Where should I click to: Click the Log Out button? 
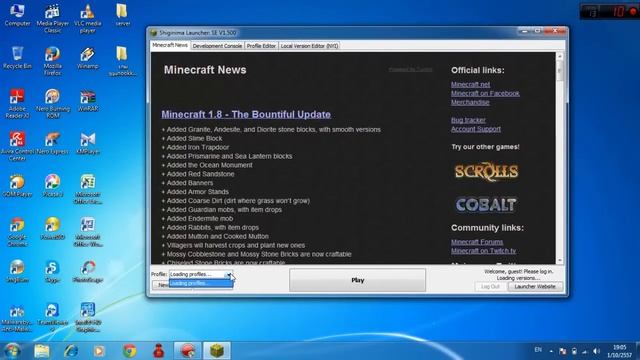(x=490, y=287)
